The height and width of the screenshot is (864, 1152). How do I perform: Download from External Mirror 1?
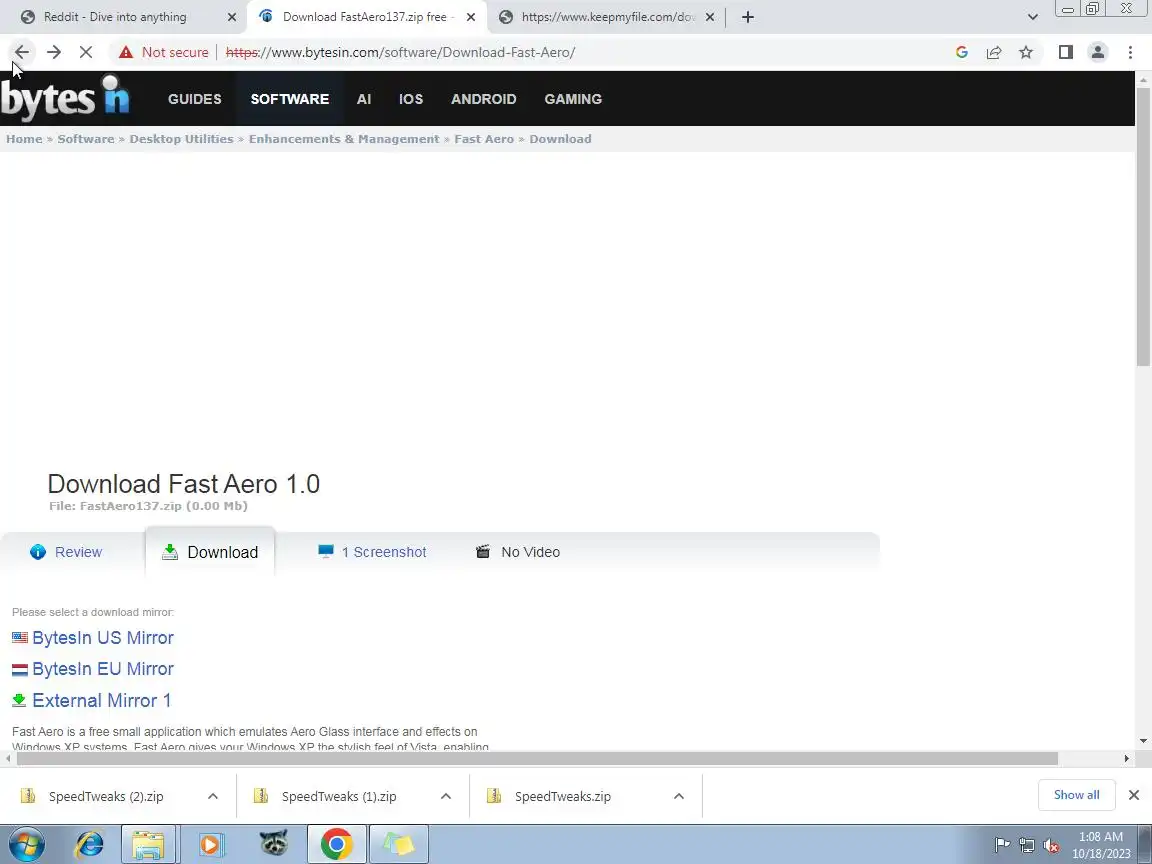(101, 700)
